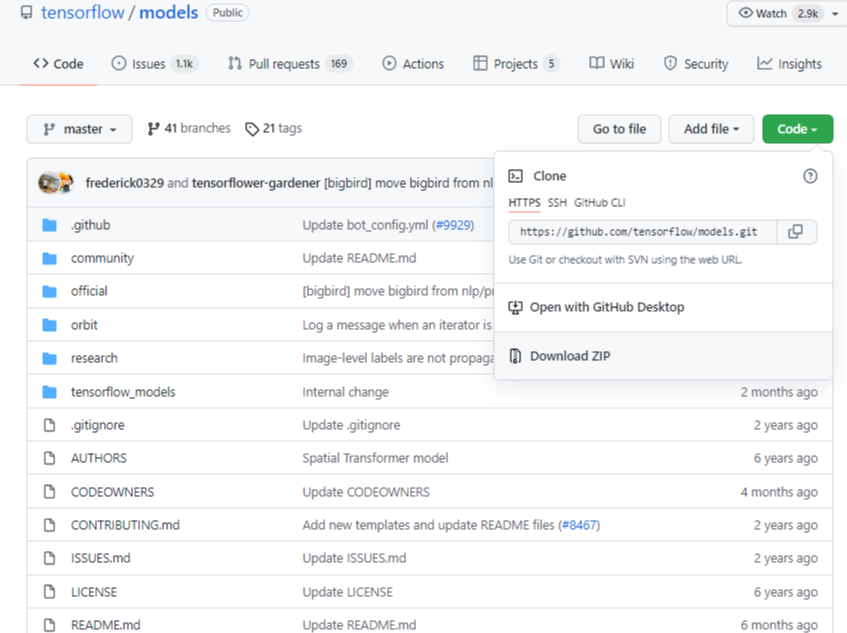Image resolution: width=847 pixels, height=633 pixels.
Task: Click the tag icon next to 21 tags
Action: [252, 129]
